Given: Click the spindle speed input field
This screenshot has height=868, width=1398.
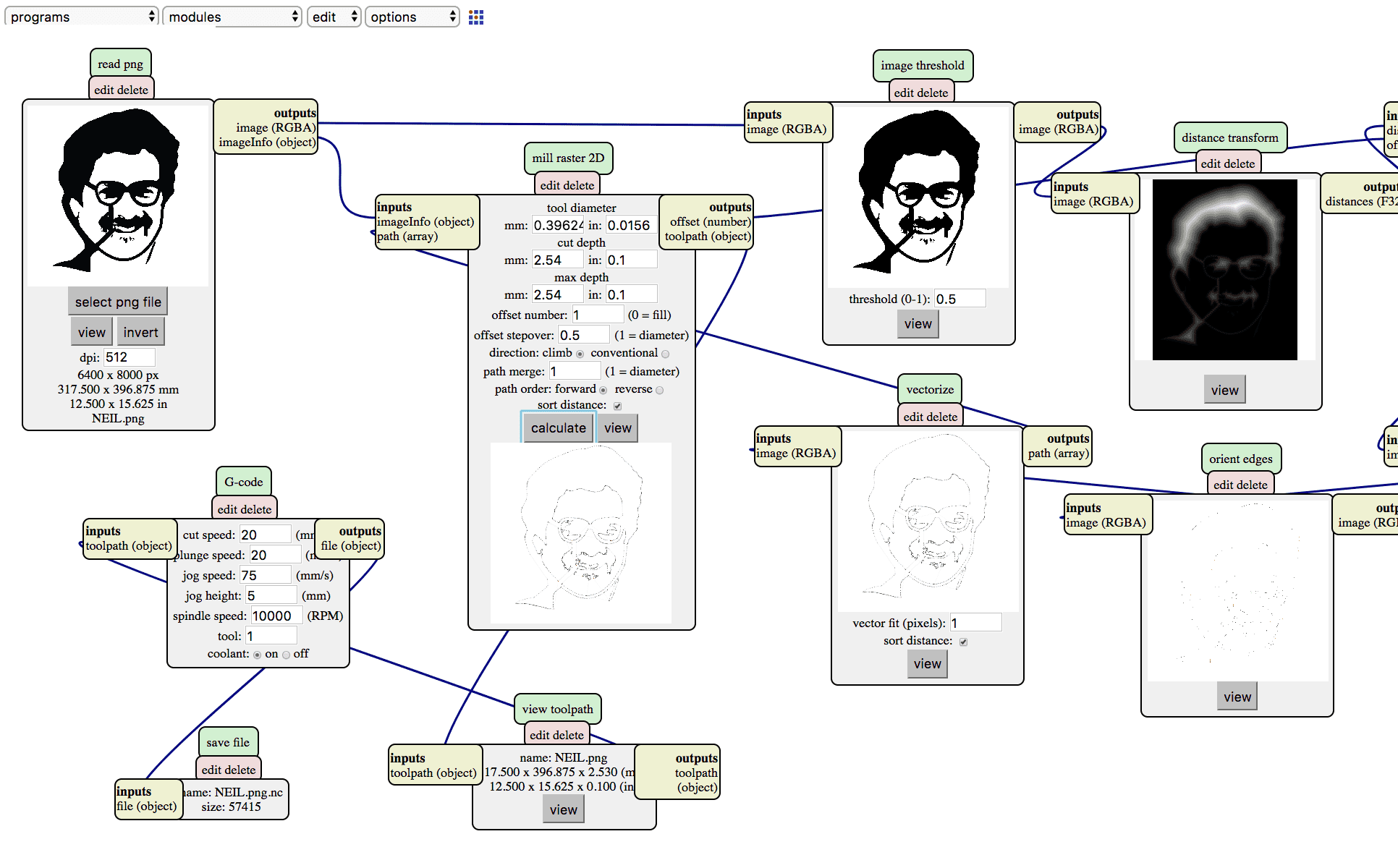Looking at the screenshot, I should point(276,616).
